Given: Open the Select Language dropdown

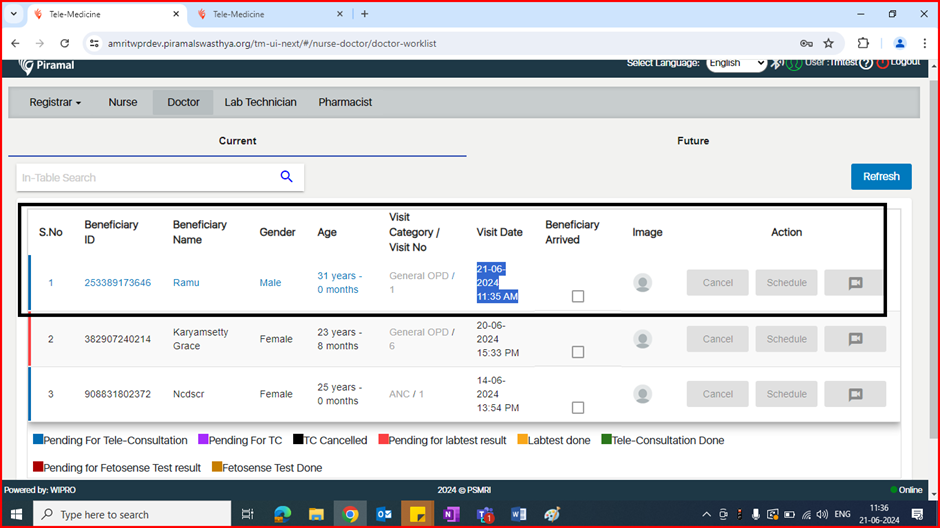Looking at the screenshot, I should tap(736, 63).
